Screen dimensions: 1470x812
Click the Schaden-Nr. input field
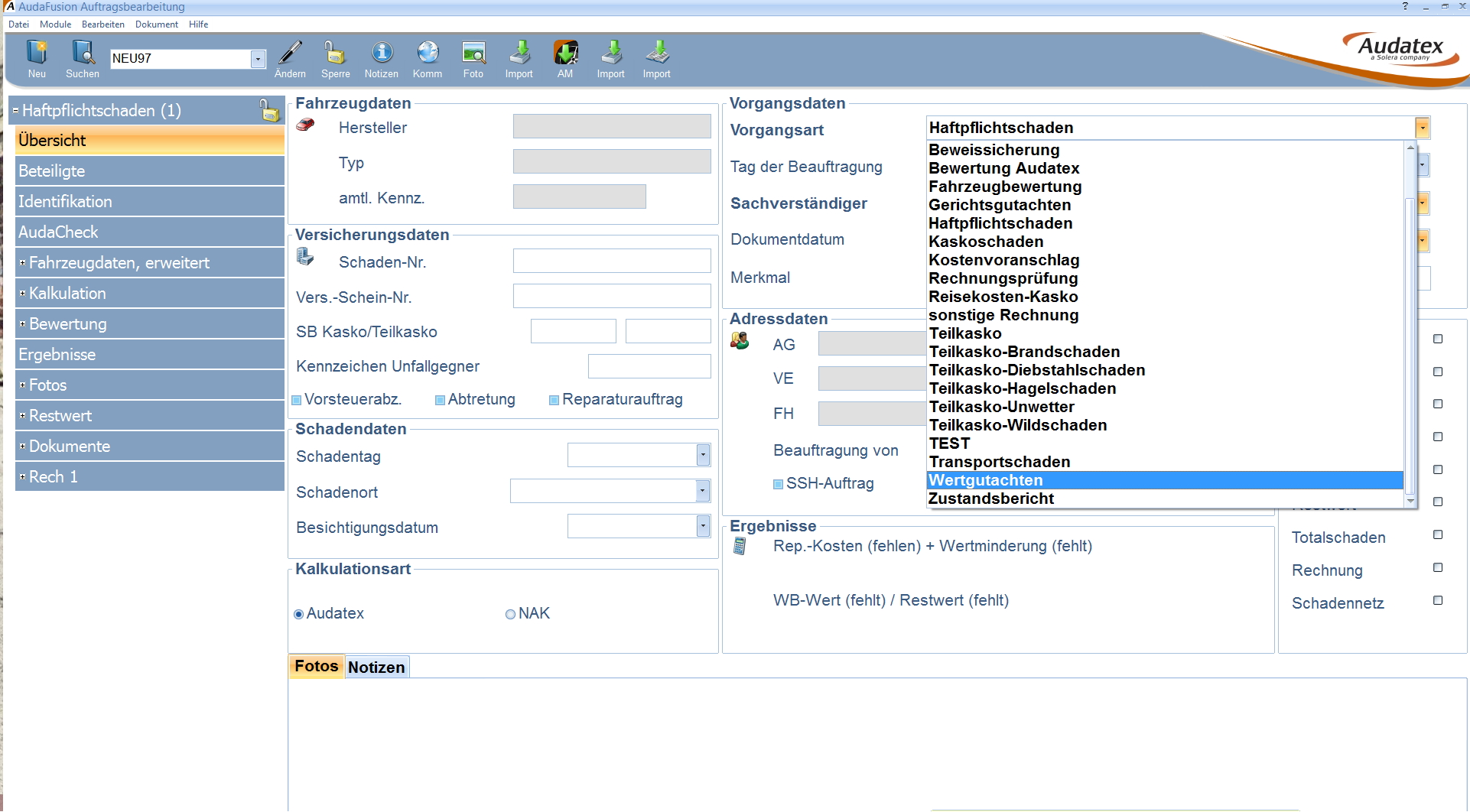612,261
